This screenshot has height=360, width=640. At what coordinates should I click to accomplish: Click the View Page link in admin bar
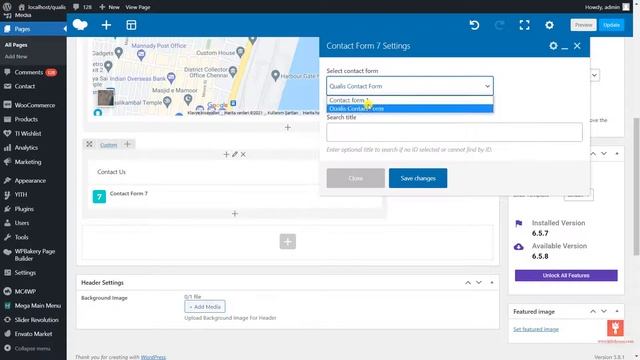pos(138,7)
